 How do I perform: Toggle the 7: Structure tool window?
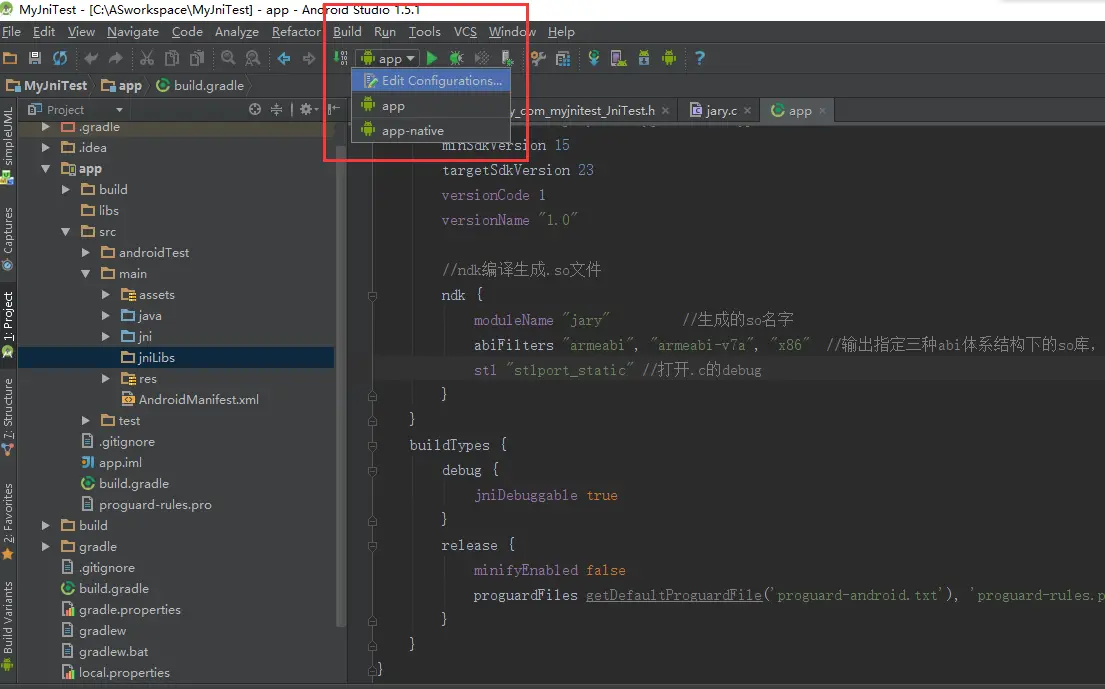pos(8,416)
